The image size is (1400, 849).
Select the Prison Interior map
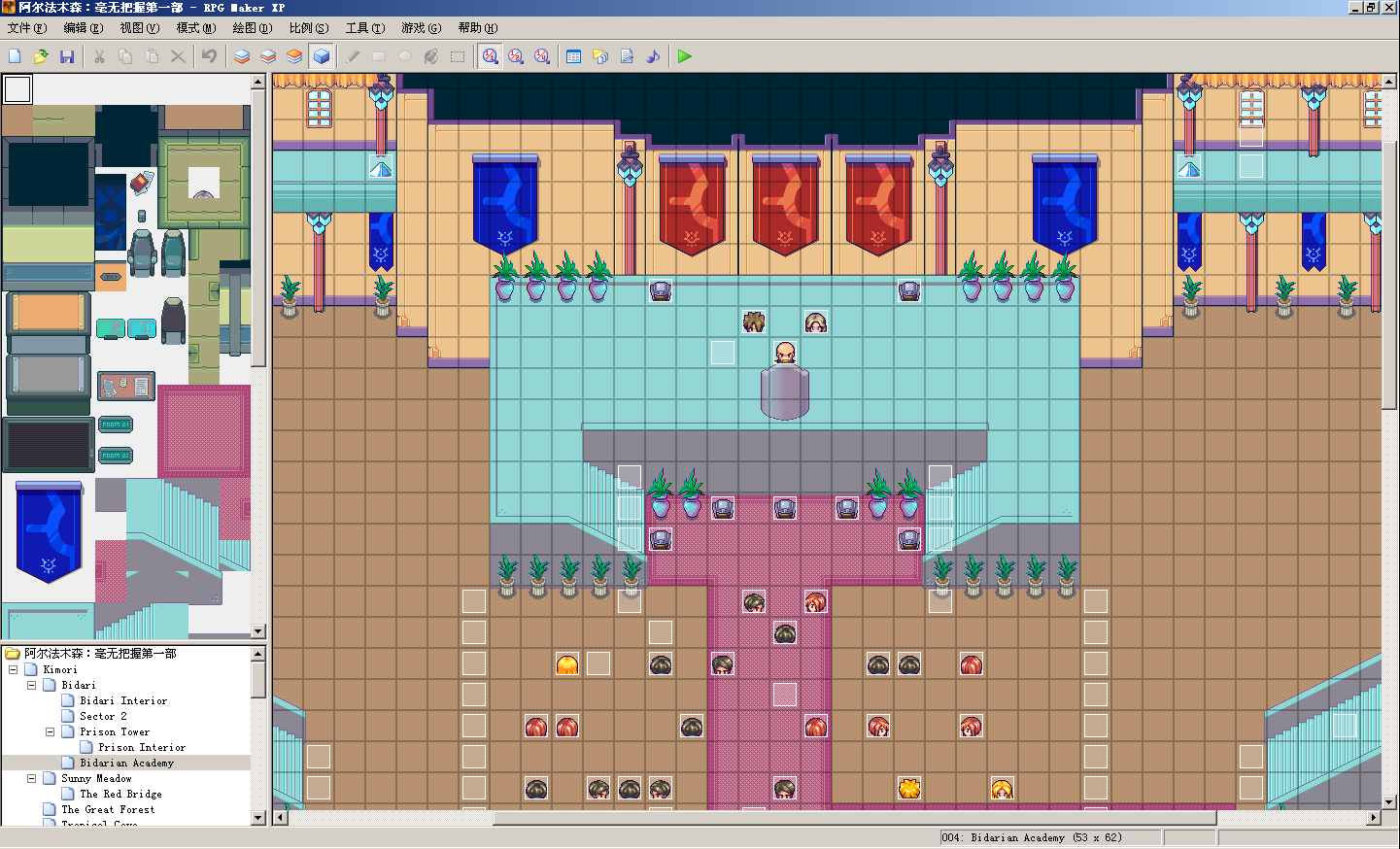(x=142, y=747)
